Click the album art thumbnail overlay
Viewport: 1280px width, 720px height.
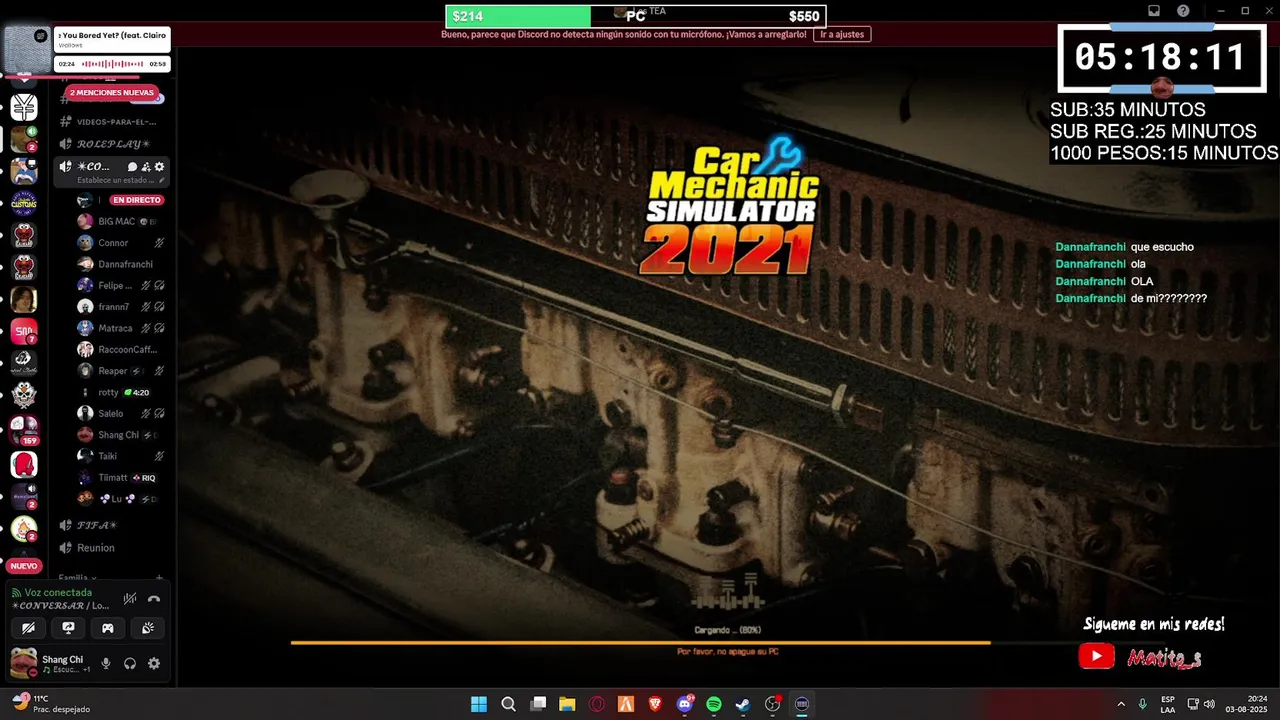pyautogui.click(x=27, y=50)
